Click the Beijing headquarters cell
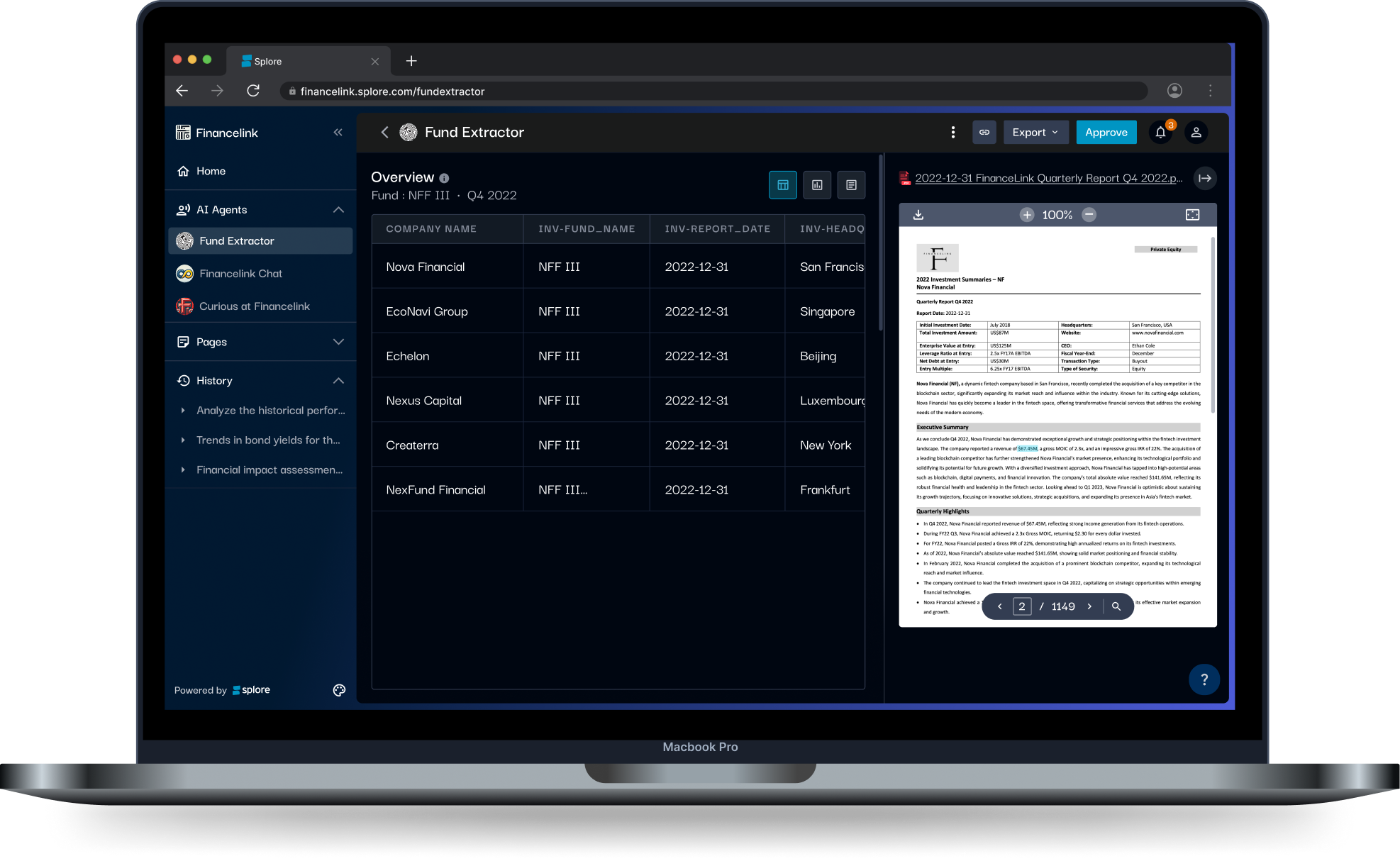 click(x=825, y=356)
